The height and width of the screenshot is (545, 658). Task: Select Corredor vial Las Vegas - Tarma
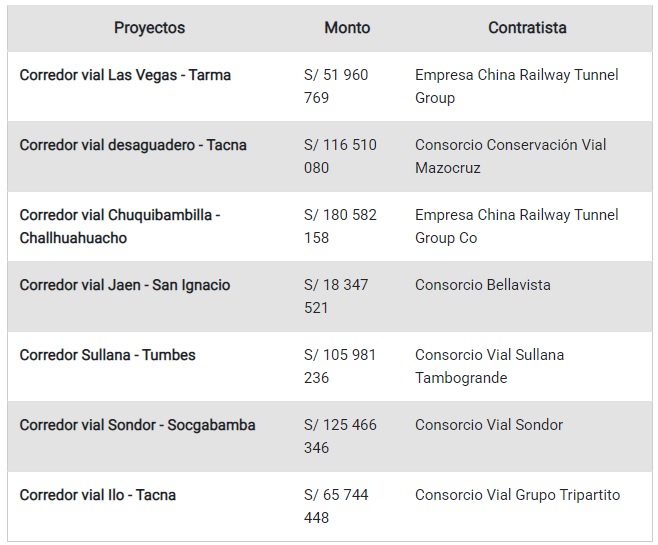(125, 75)
